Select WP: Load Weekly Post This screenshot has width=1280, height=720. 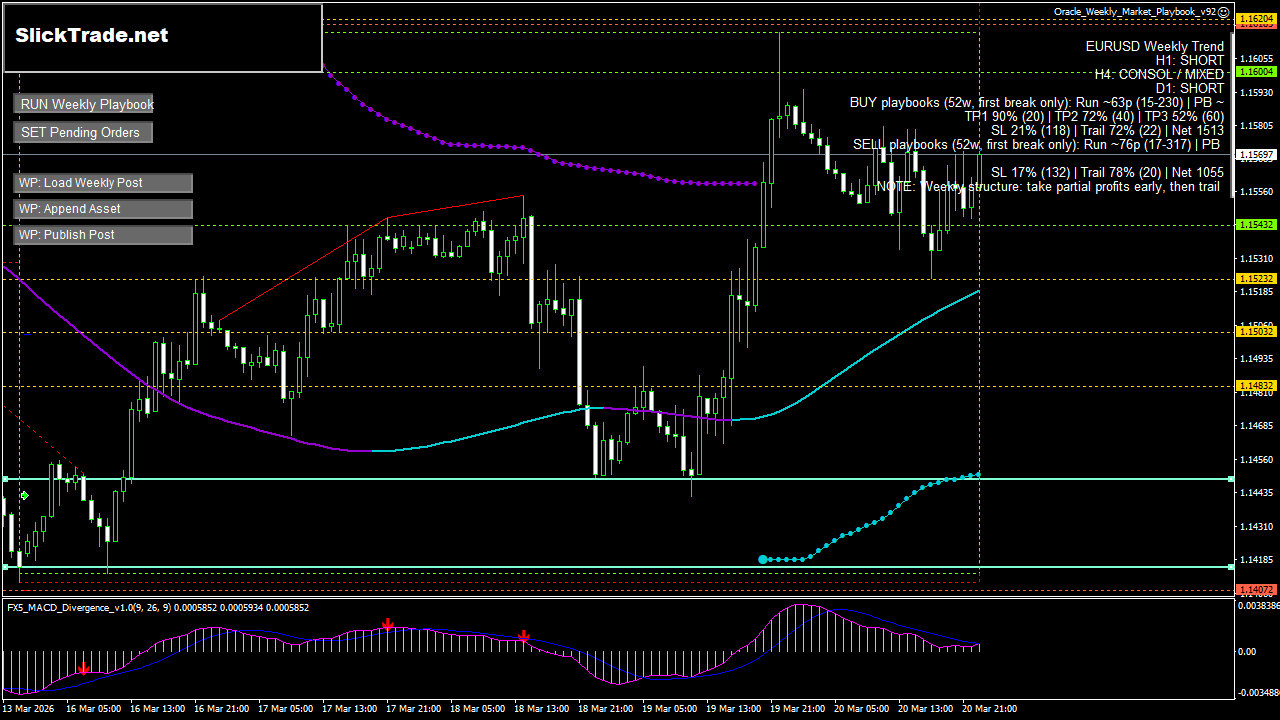pos(103,183)
